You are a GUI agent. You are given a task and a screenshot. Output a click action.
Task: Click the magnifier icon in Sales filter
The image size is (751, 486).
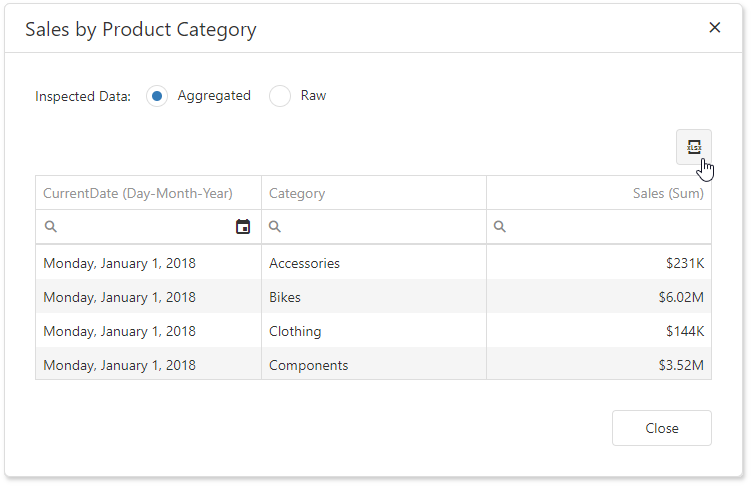click(x=500, y=227)
